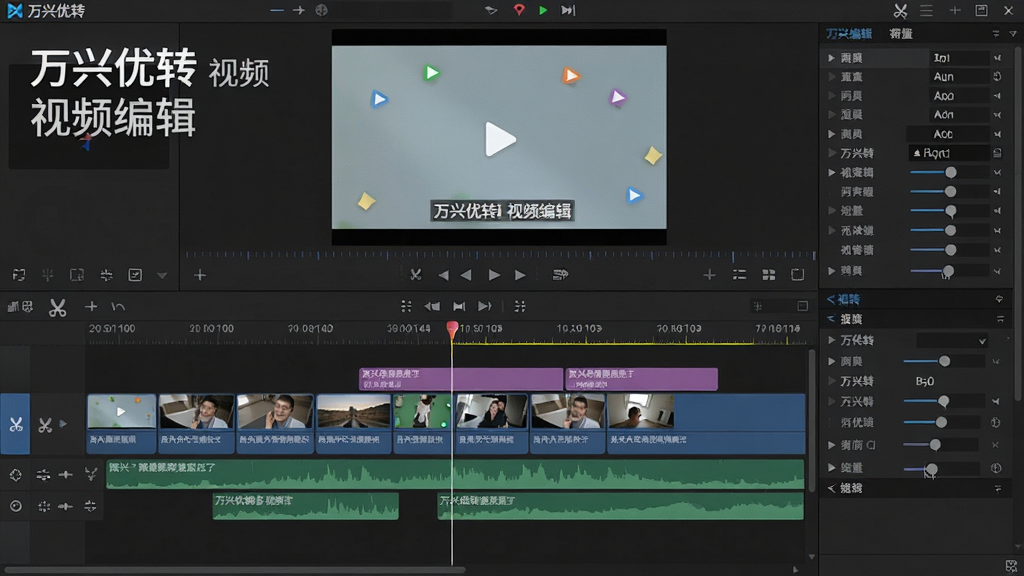Click the plus button in the timeline toolbar
Screen dimensions: 1024x576
pos(91,306)
